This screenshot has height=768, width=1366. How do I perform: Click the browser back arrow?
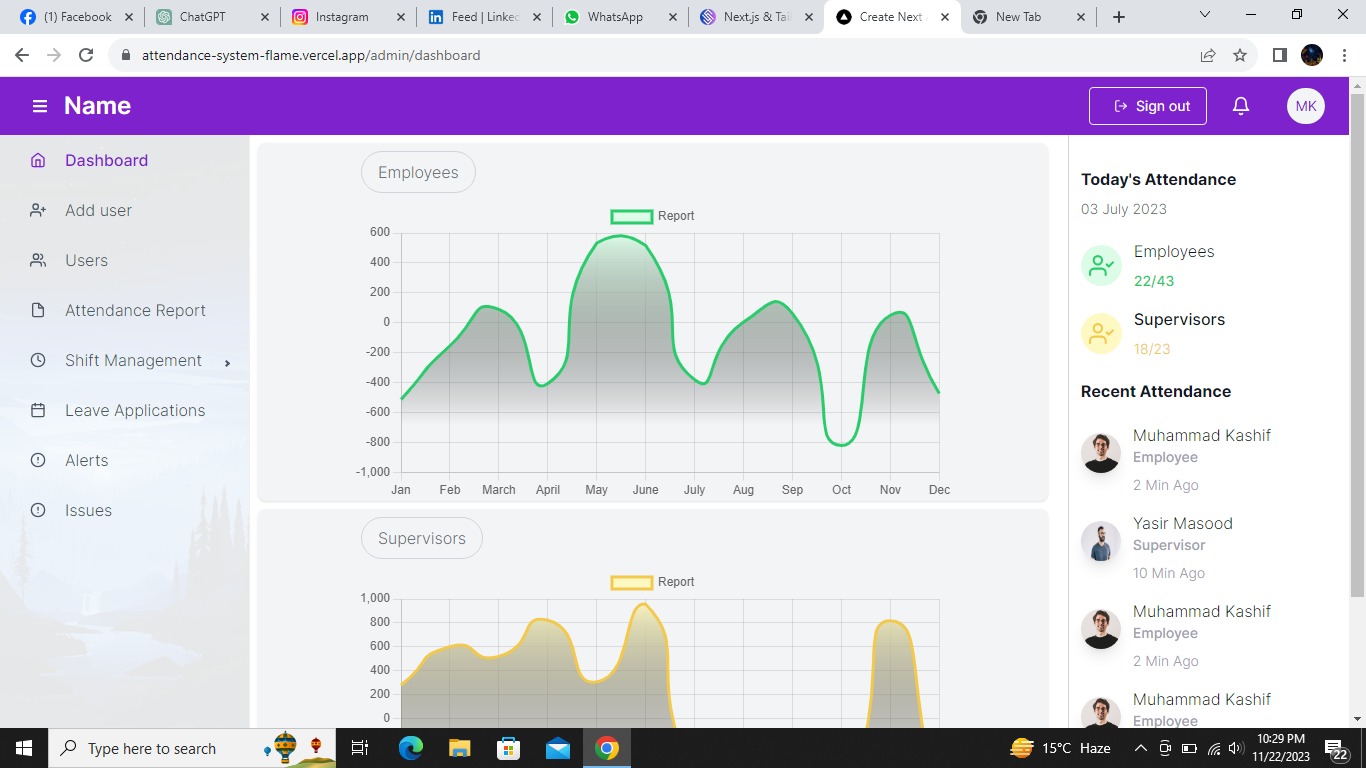[x=22, y=55]
